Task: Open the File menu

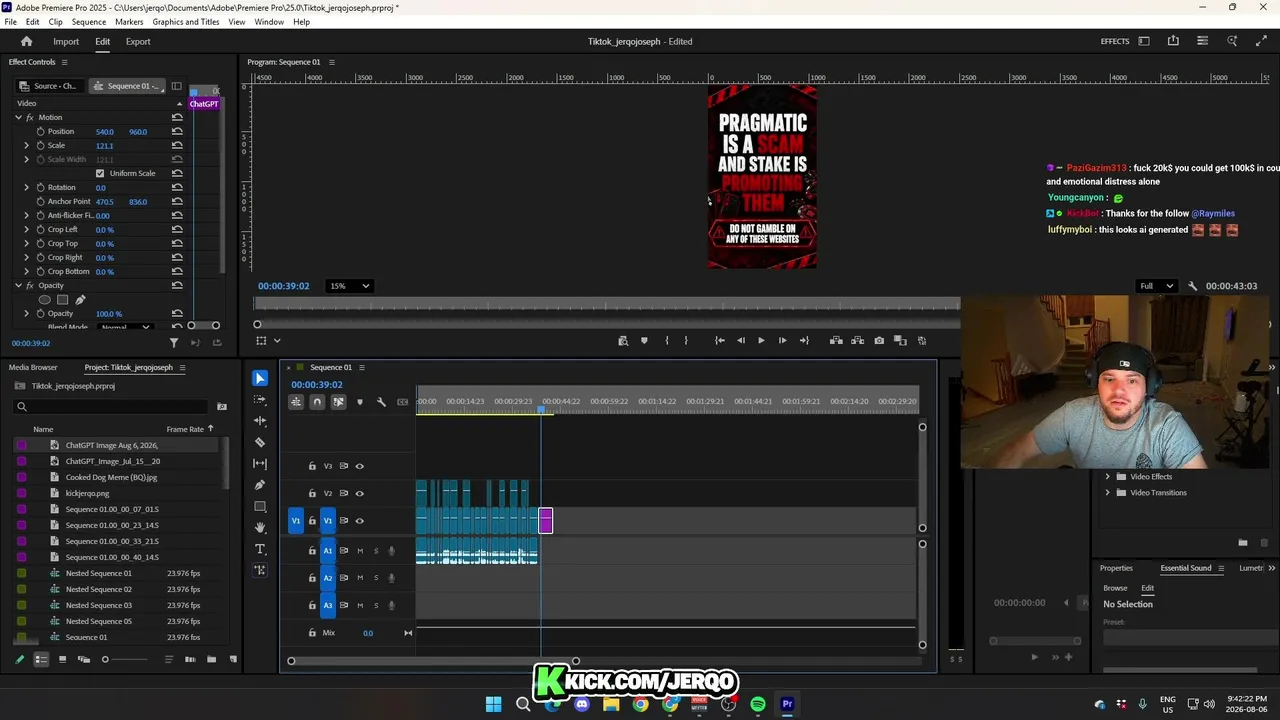Action: [x=10, y=22]
